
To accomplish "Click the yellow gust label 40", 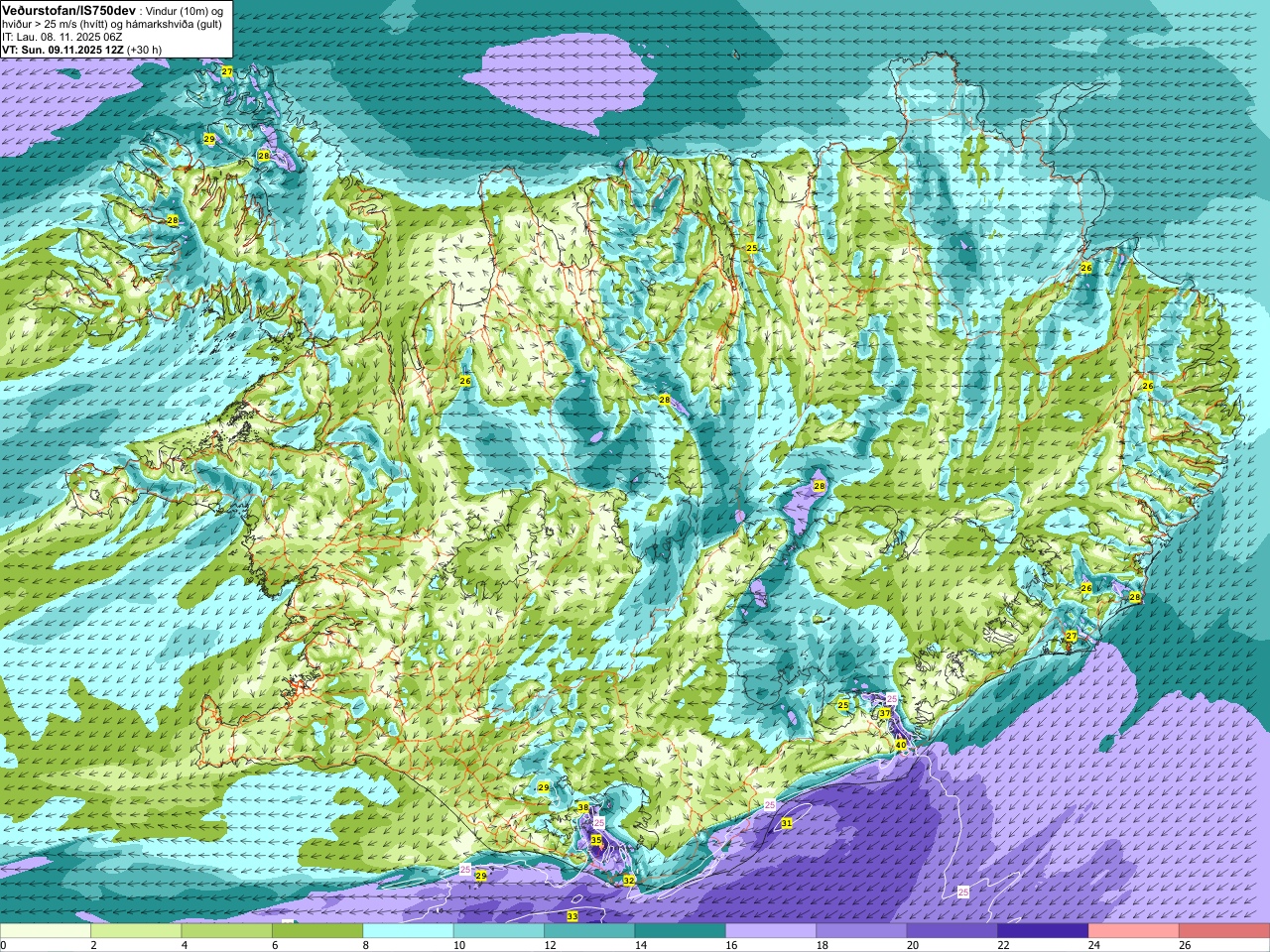I will pyautogui.click(x=900, y=745).
